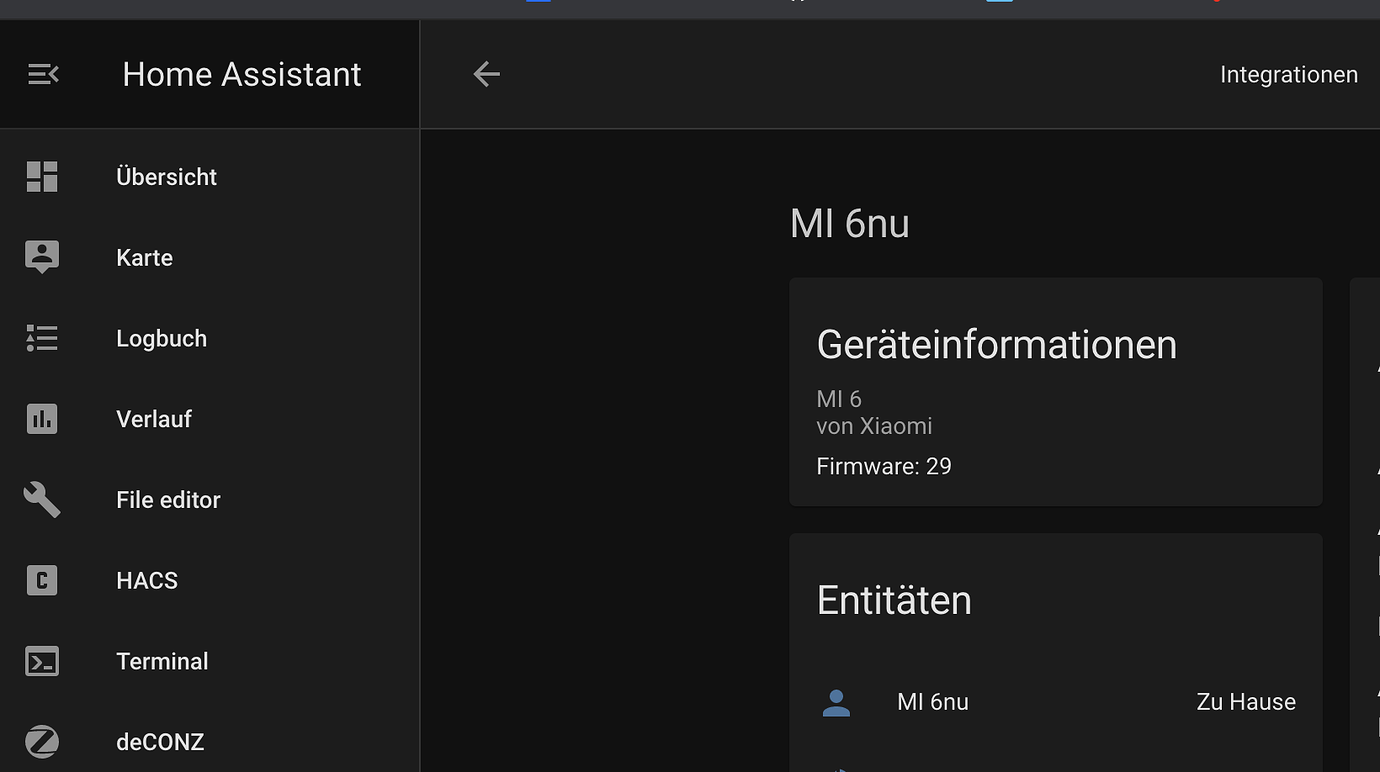Select the Geräteinformationen card
The height and width of the screenshot is (772, 1380).
point(996,344)
